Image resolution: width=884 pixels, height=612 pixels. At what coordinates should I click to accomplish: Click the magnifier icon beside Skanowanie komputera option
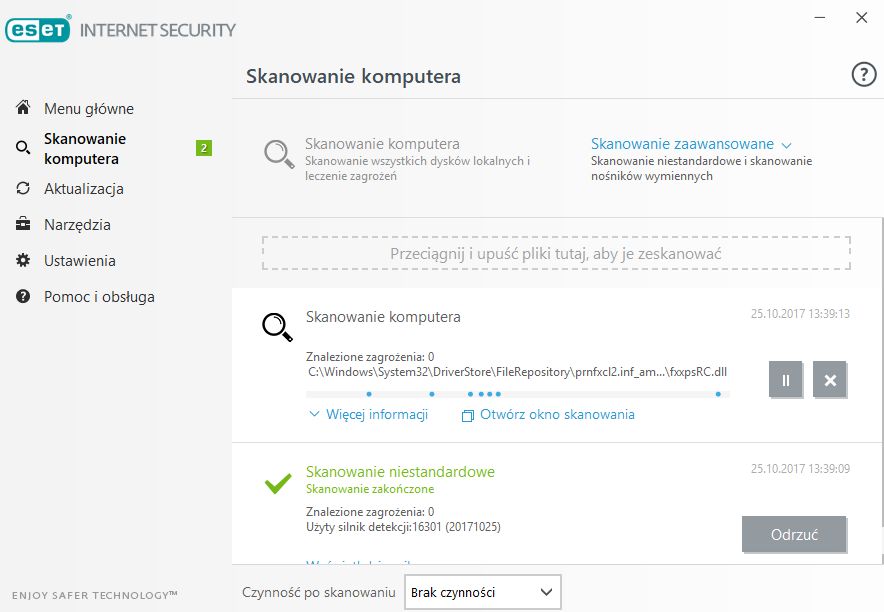coord(278,153)
